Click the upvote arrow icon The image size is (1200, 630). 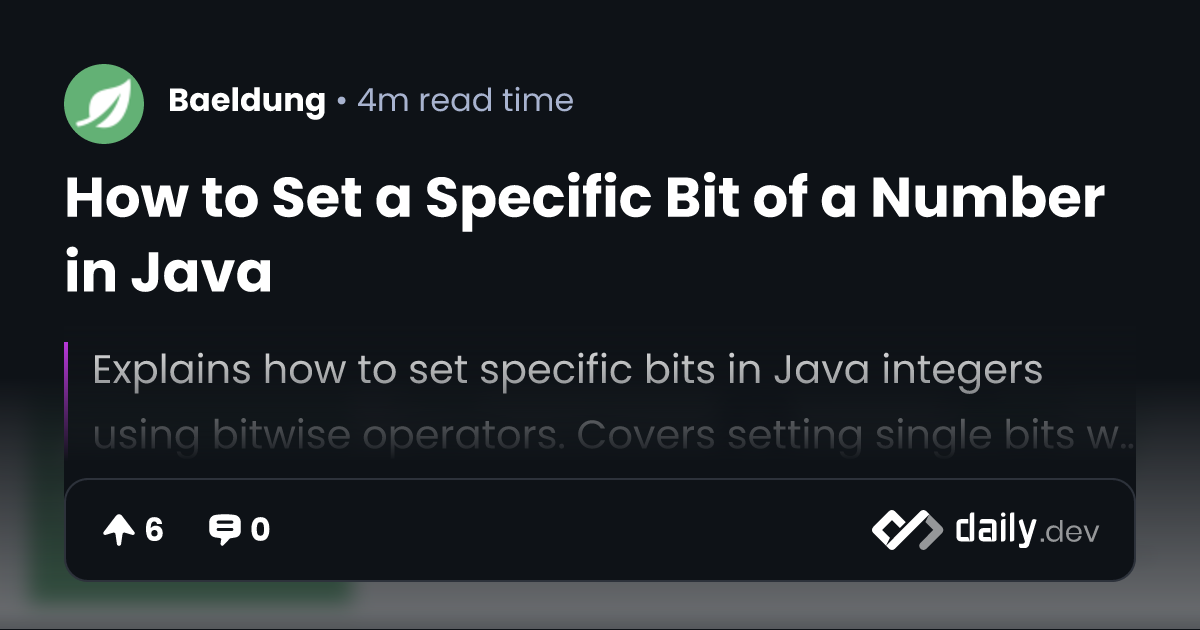tap(118, 530)
